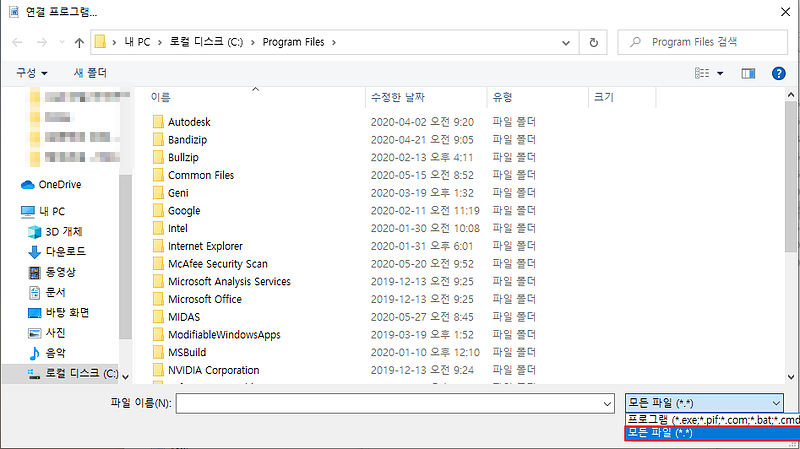Select the Common Files folder icon
Image resolution: width=800 pixels, height=449 pixels.
point(159,175)
